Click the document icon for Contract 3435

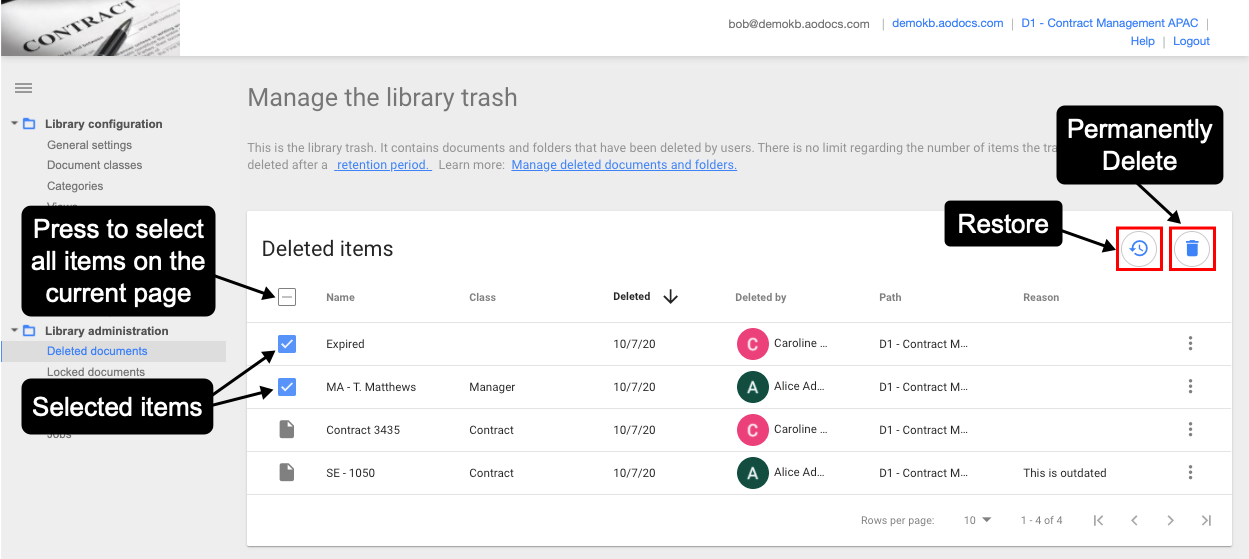[x=287, y=430]
